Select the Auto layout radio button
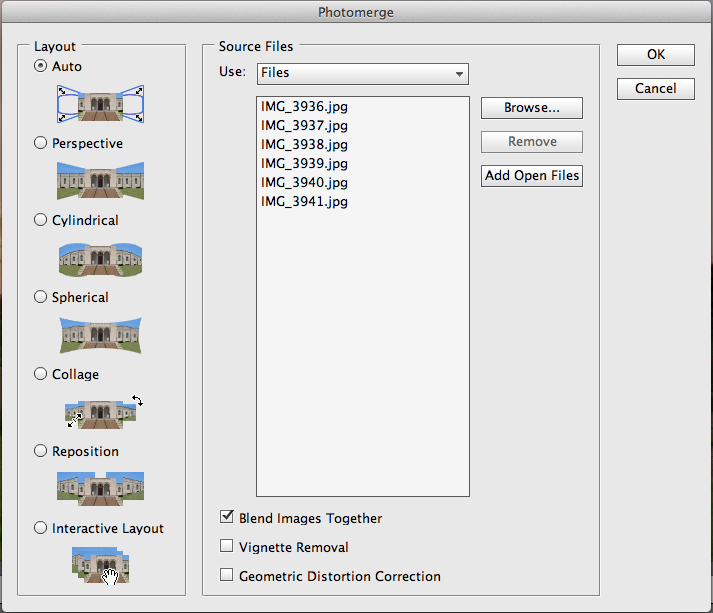 coord(40,66)
